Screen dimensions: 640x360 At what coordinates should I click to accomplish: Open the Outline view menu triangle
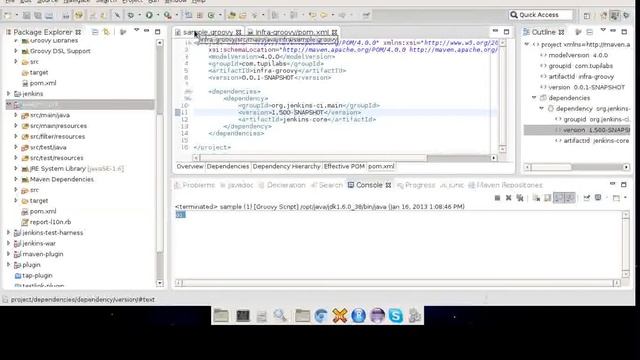pyautogui.click(x=603, y=30)
